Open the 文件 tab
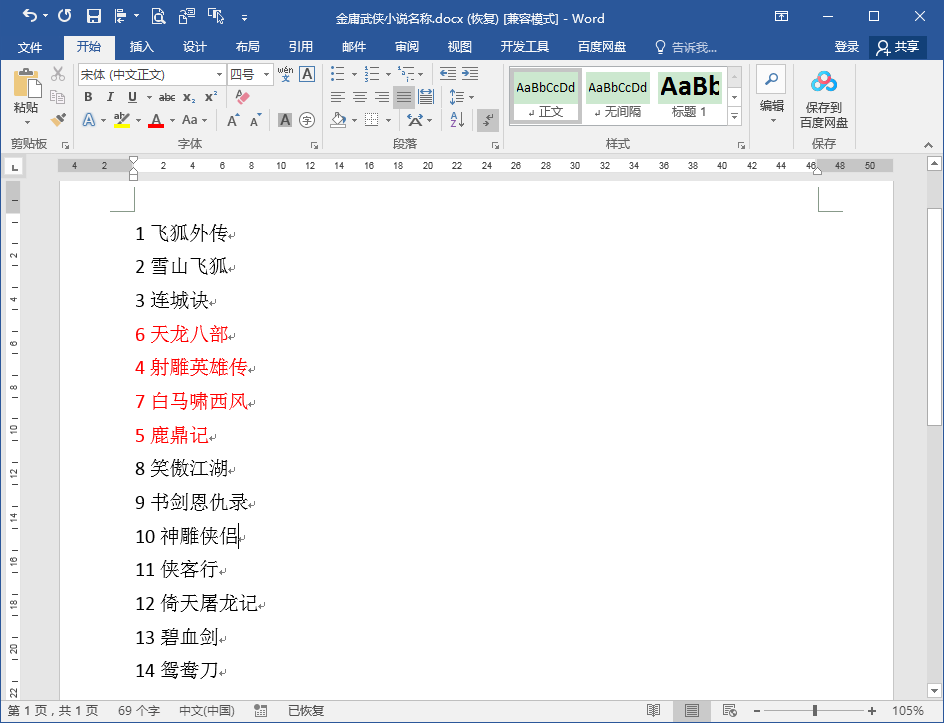The image size is (944, 723). 30,47
